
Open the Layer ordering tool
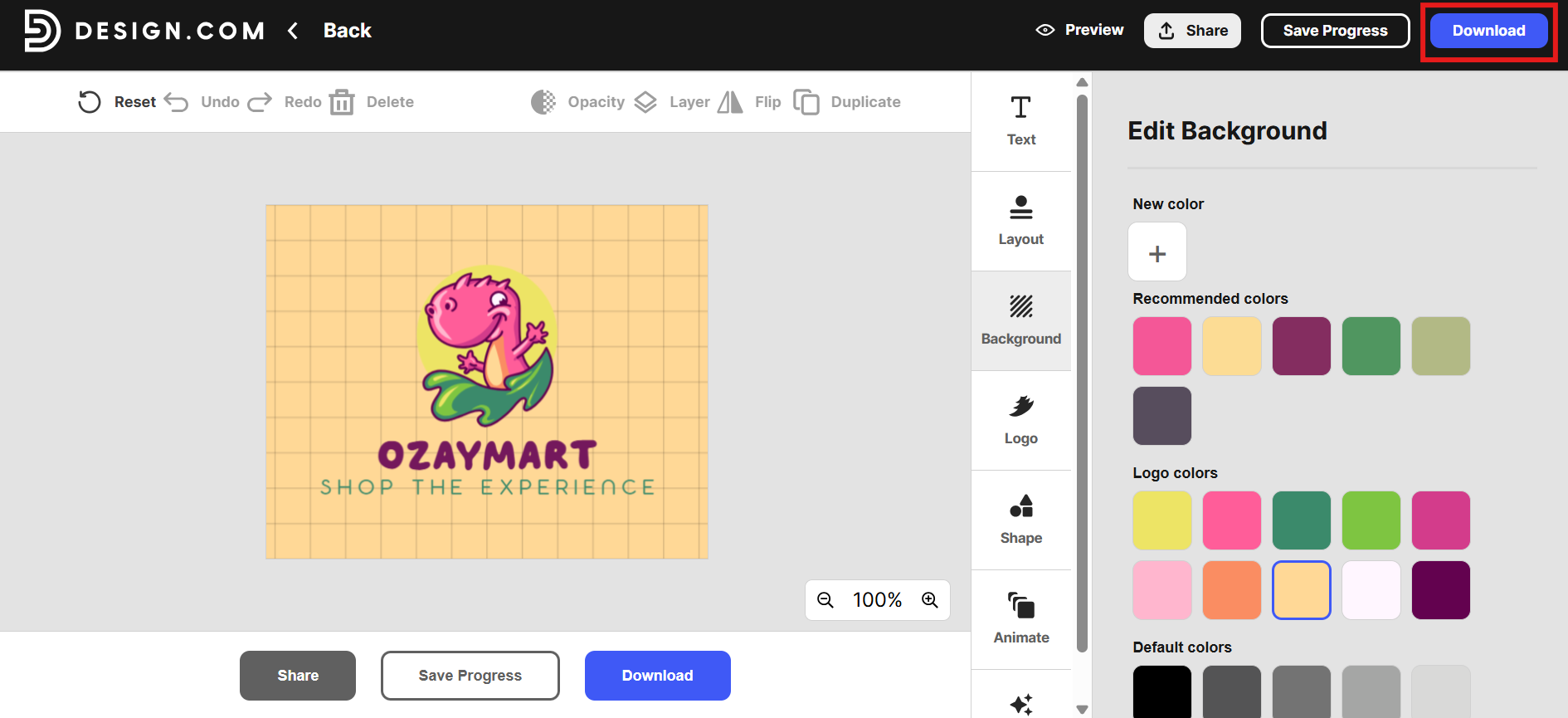click(x=672, y=102)
